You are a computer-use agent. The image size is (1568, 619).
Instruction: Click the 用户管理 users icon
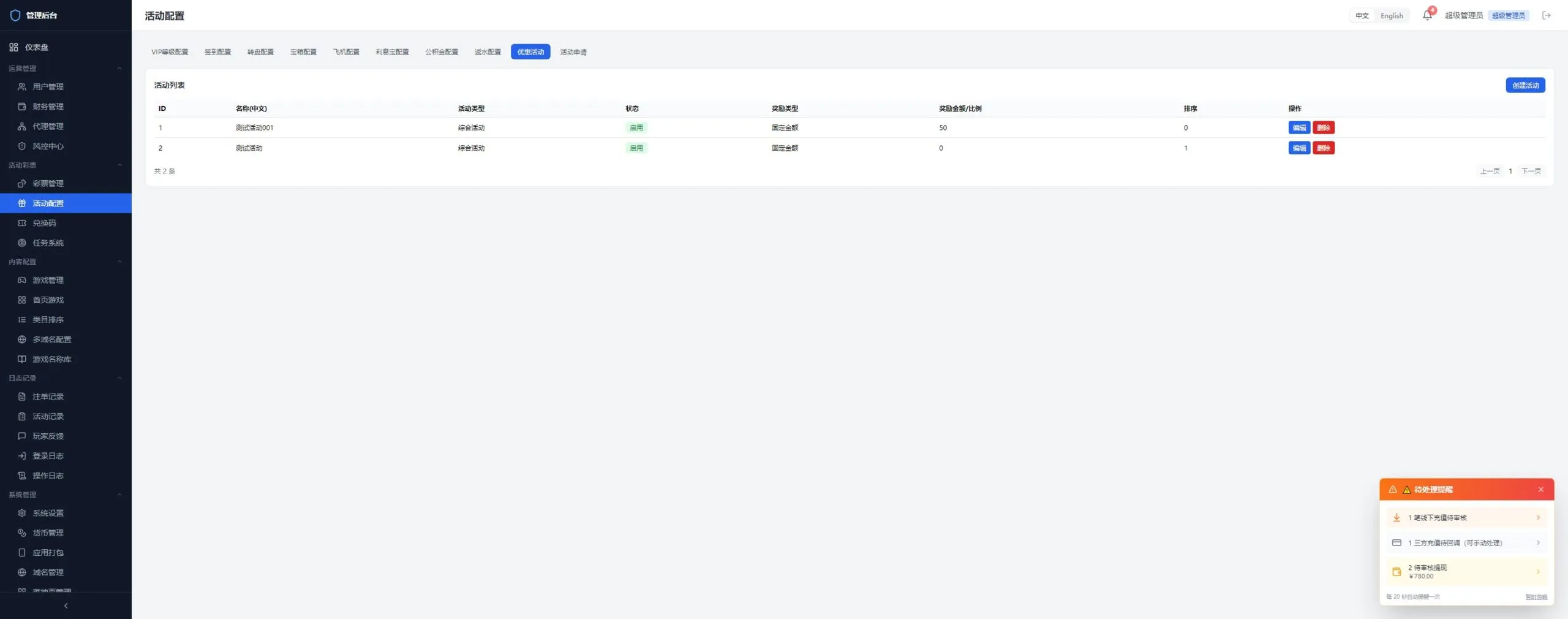[22, 86]
